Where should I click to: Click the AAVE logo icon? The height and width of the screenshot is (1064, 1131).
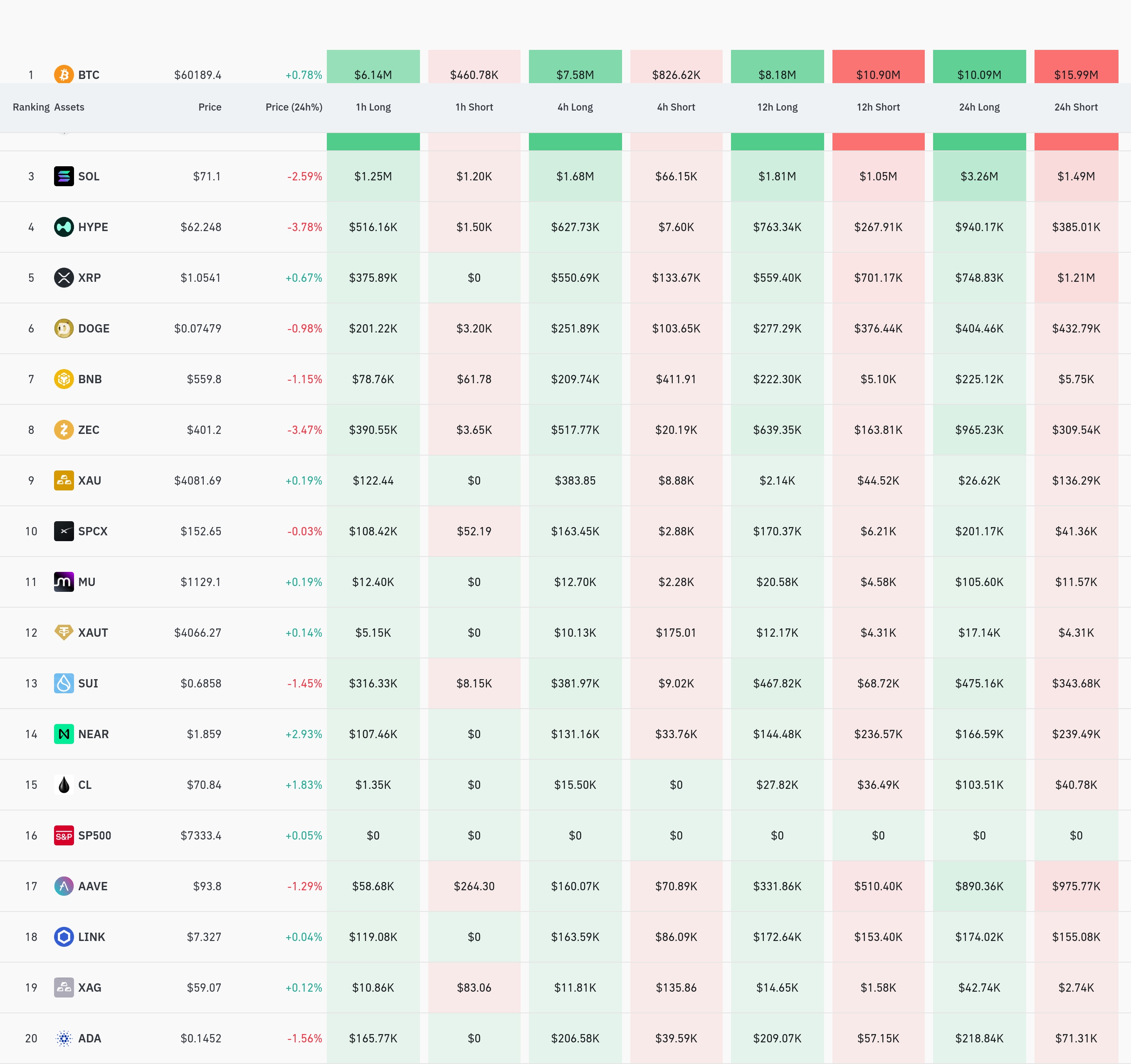point(64,886)
